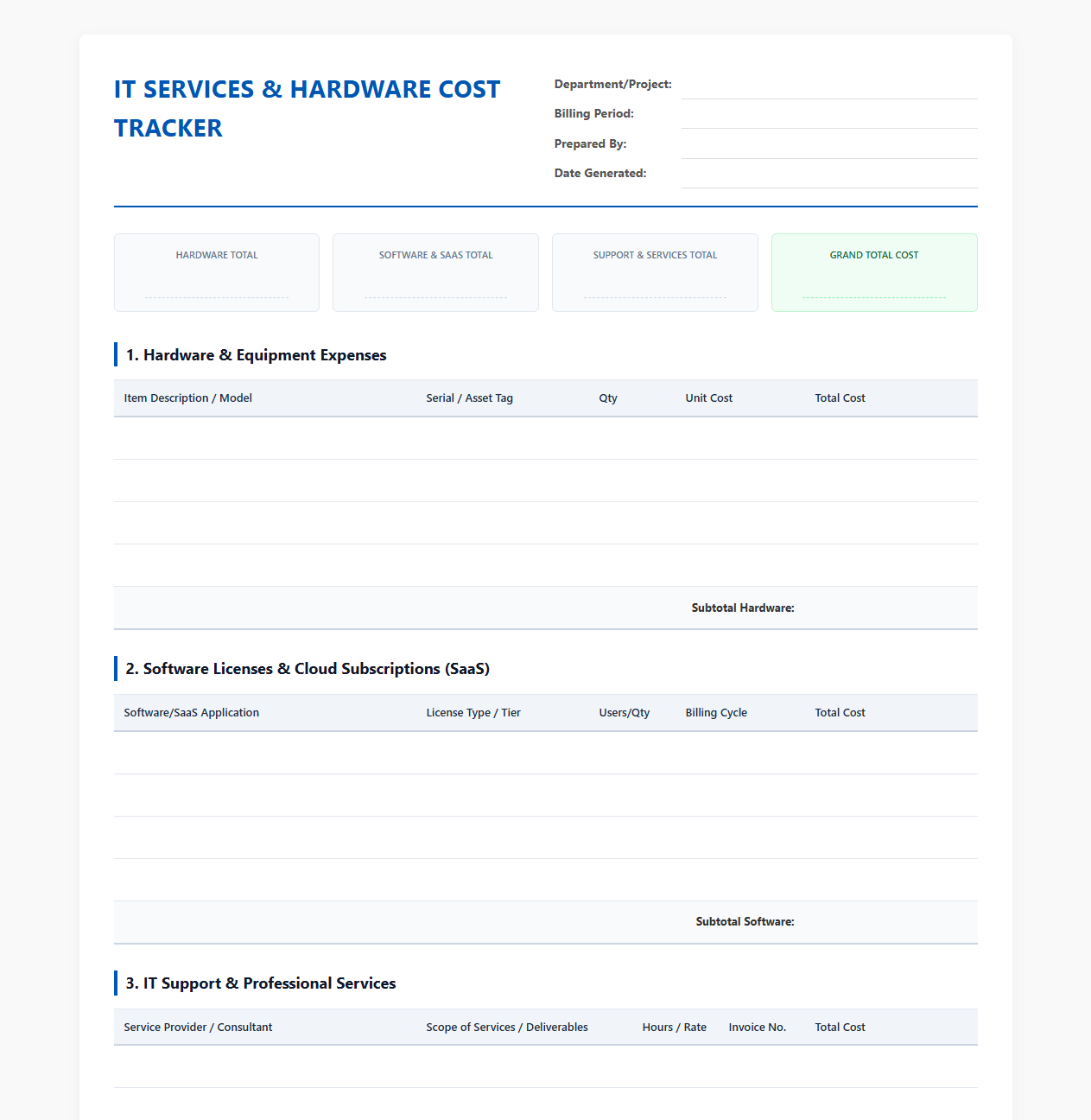
Task: Click Total Cost header in Software table
Action: [840, 713]
